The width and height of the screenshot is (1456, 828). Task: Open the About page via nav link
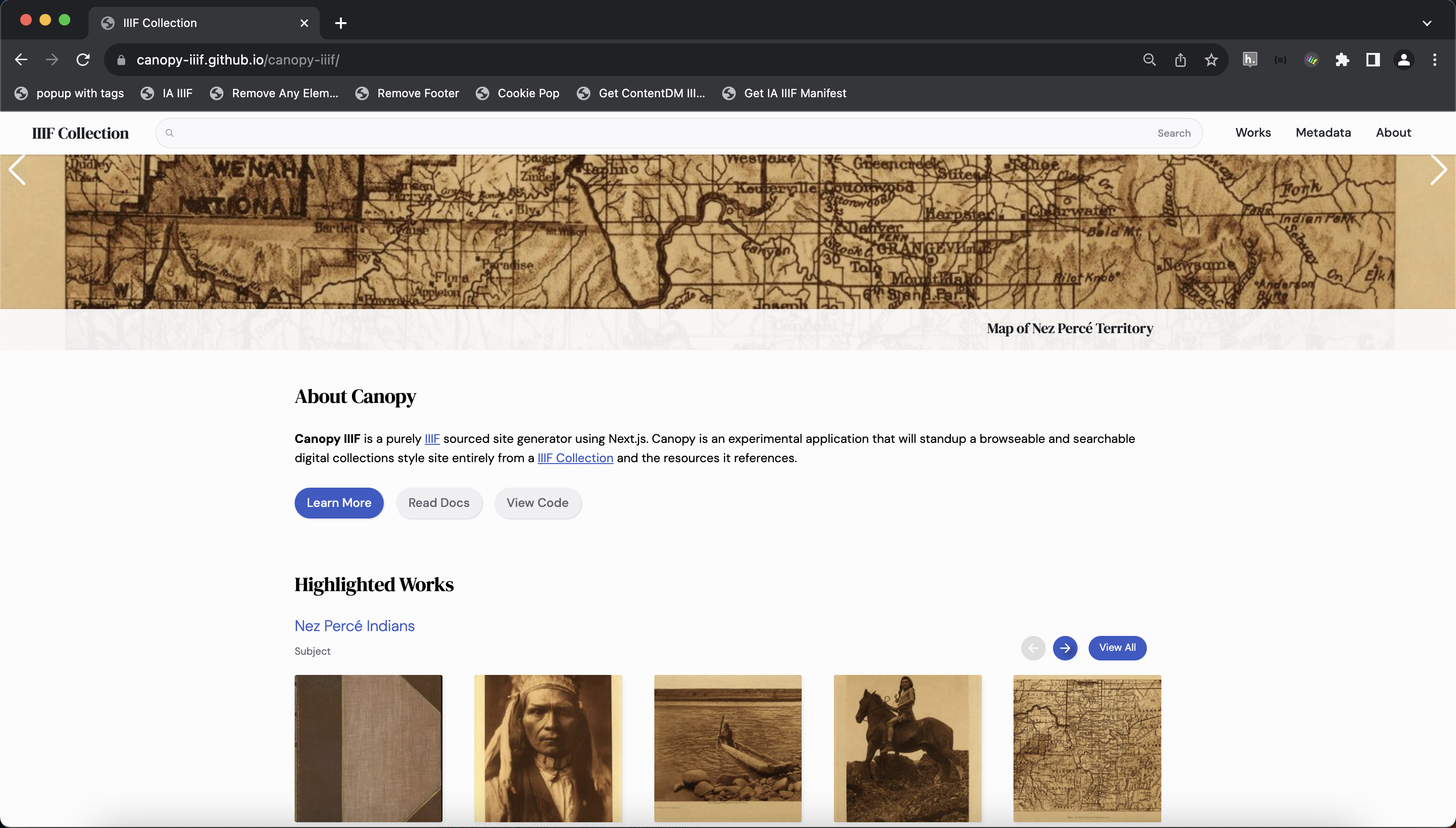(1393, 132)
